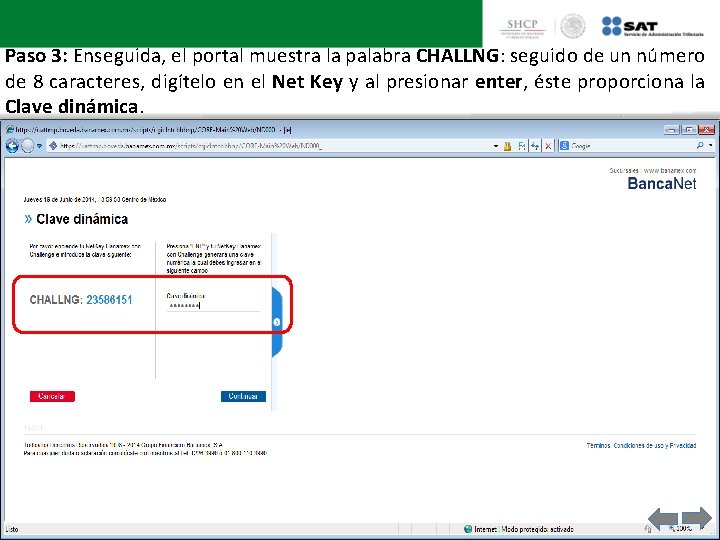
Task: Go to the next slide with the right grey arrow
Action: [697, 518]
